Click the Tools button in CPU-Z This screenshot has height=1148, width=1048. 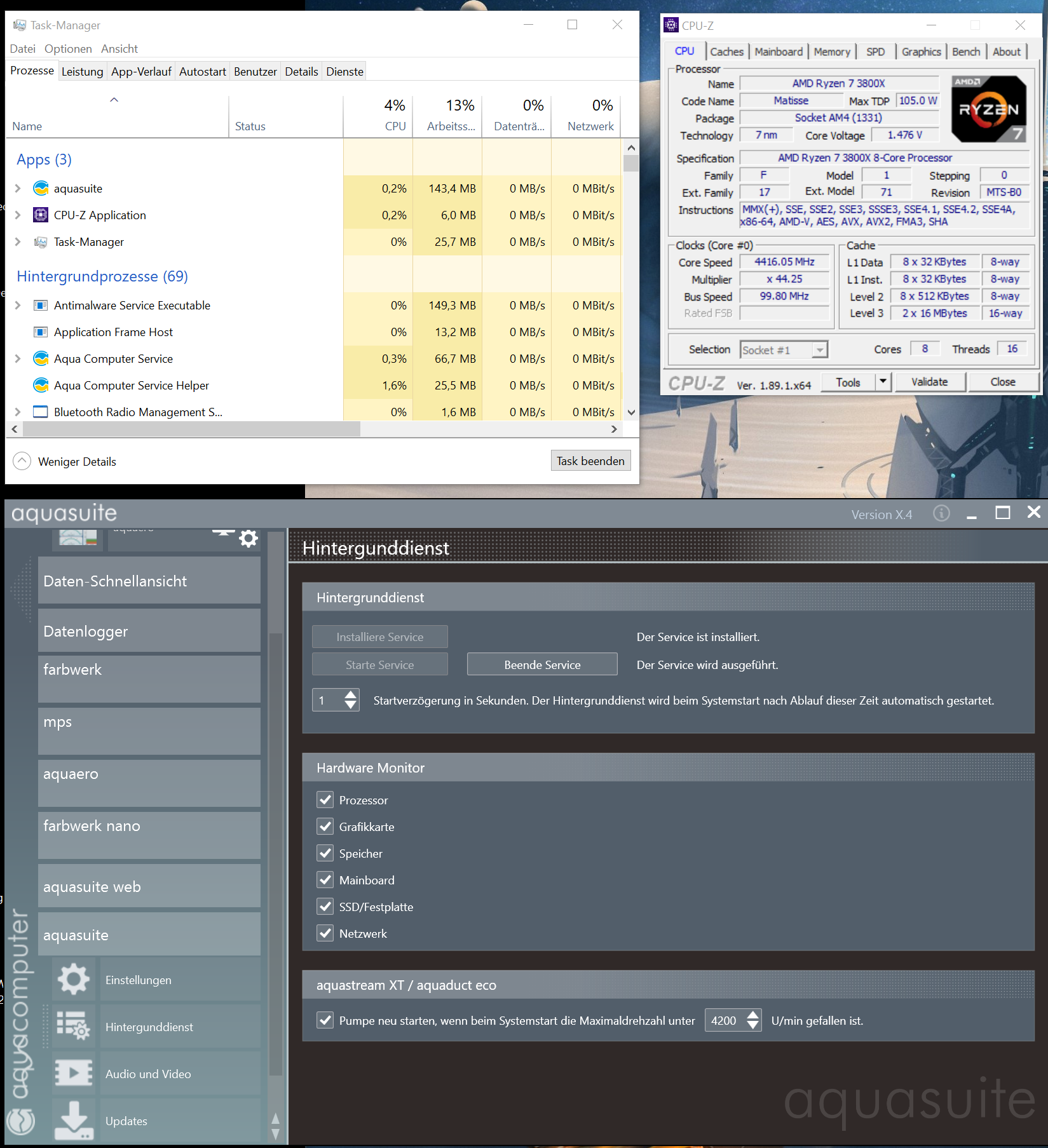tap(848, 382)
